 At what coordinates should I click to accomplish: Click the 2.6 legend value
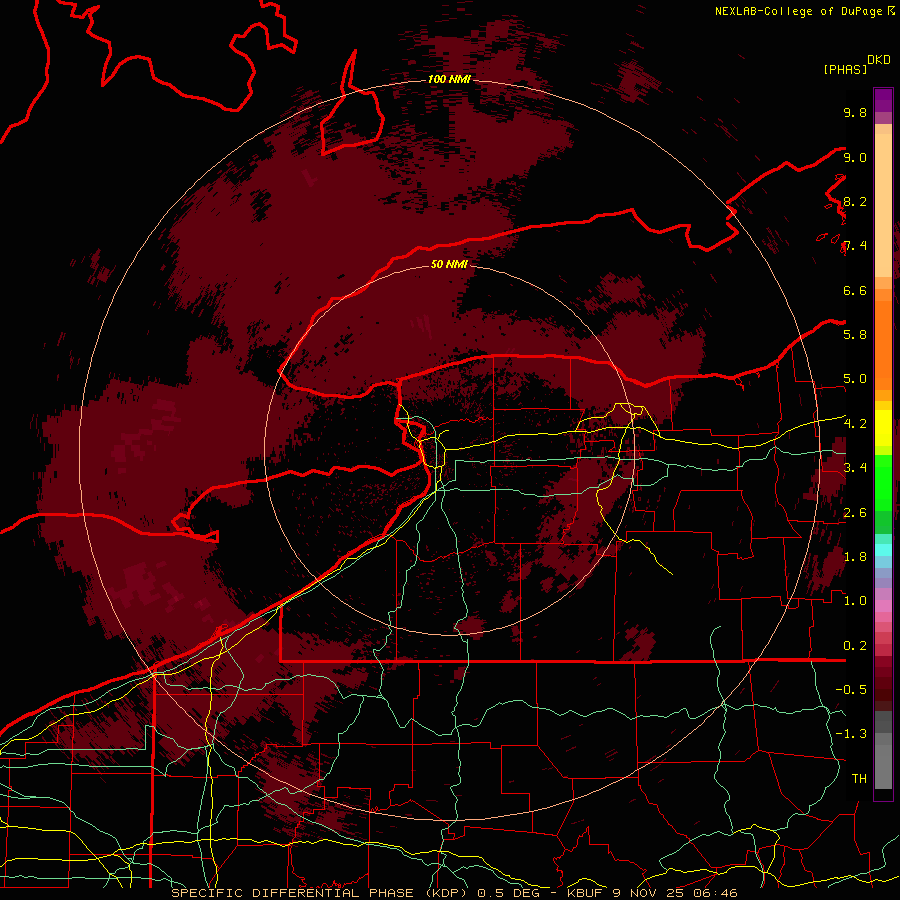pos(855,513)
